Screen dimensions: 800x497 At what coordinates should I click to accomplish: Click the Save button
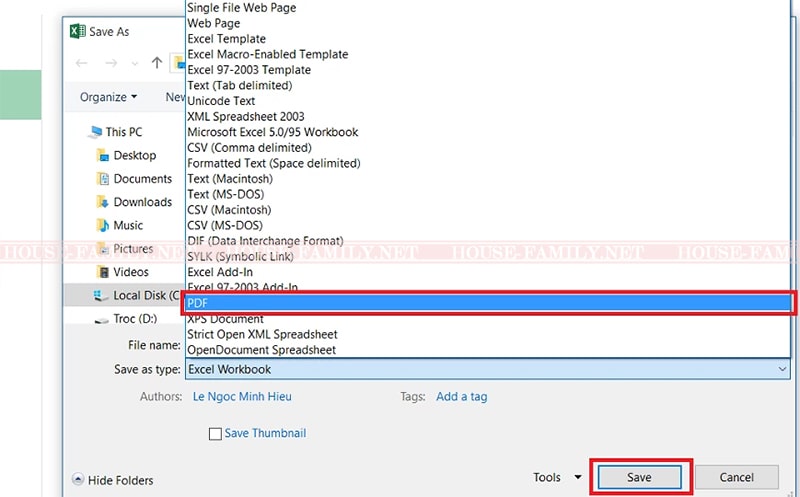click(639, 477)
